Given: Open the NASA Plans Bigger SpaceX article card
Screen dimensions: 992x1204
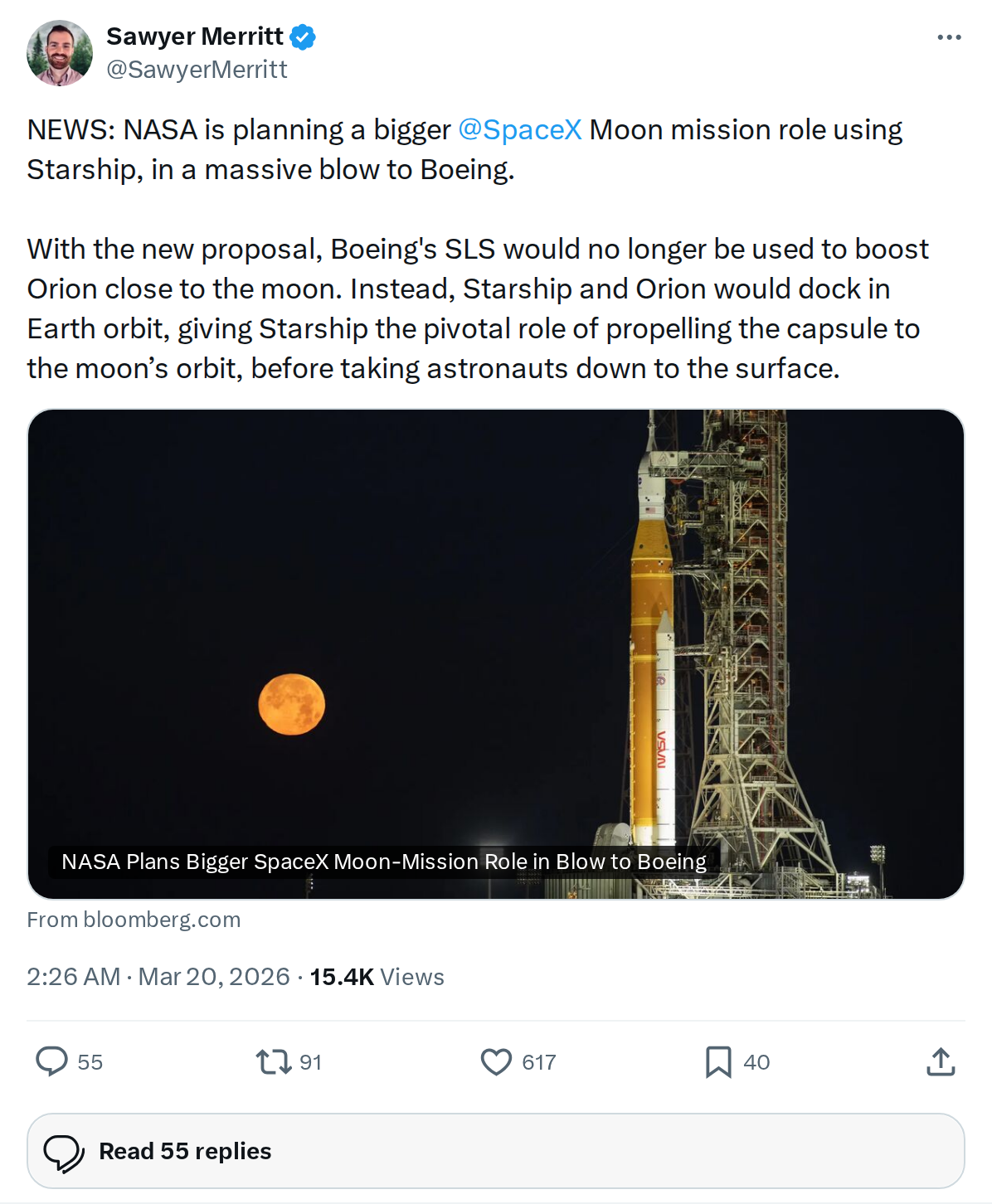Looking at the screenshot, I should [383, 862].
